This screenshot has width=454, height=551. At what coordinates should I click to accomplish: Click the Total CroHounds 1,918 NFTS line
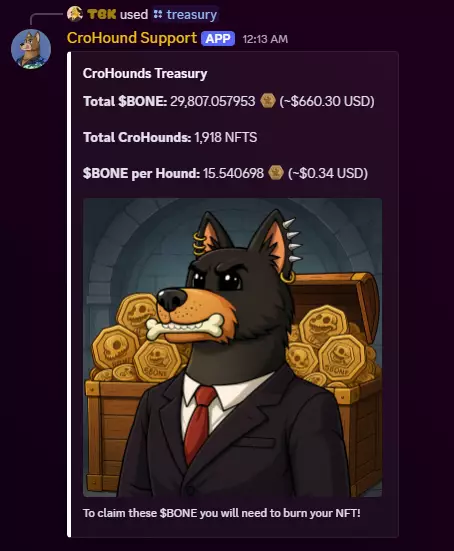click(x=170, y=137)
